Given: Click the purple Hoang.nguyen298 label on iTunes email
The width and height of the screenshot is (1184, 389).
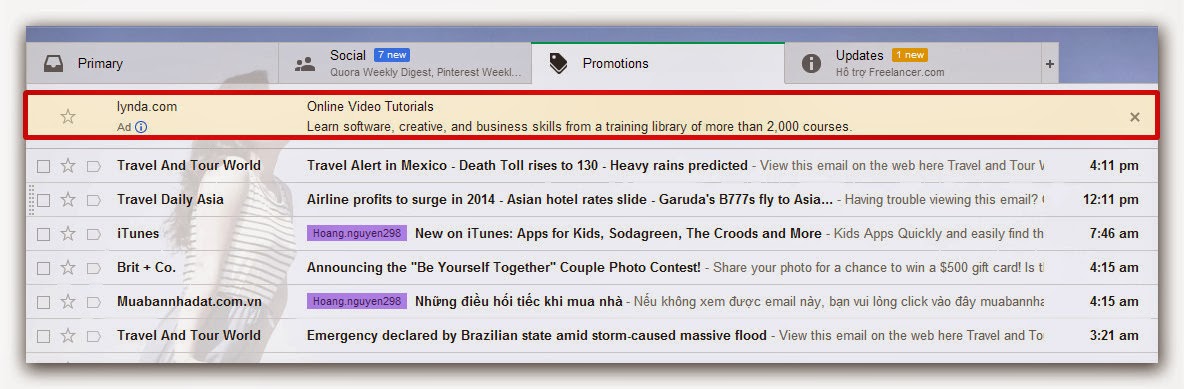Looking at the screenshot, I should 357,233.
